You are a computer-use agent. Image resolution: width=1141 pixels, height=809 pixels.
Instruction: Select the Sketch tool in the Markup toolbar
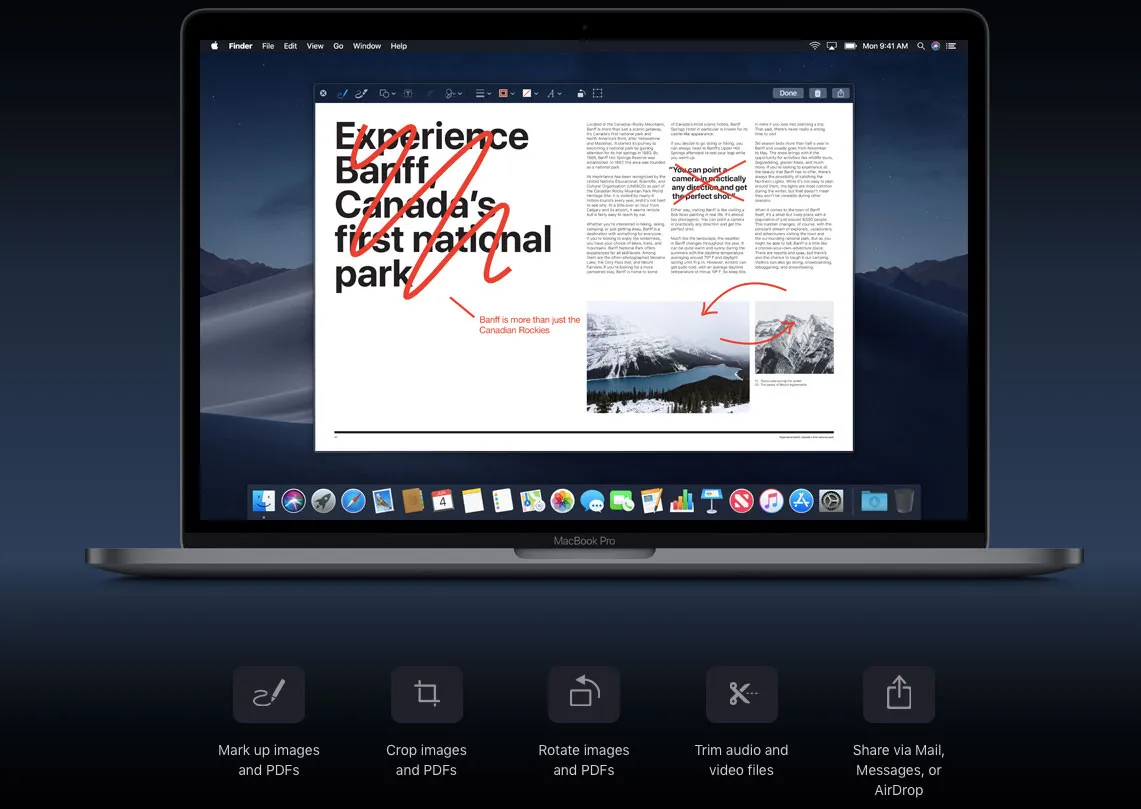pyautogui.click(x=343, y=92)
